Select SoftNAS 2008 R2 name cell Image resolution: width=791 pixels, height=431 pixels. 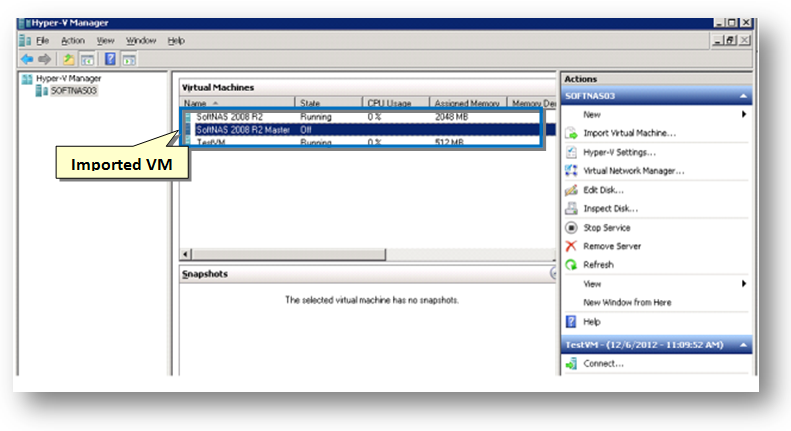click(230, 117)
